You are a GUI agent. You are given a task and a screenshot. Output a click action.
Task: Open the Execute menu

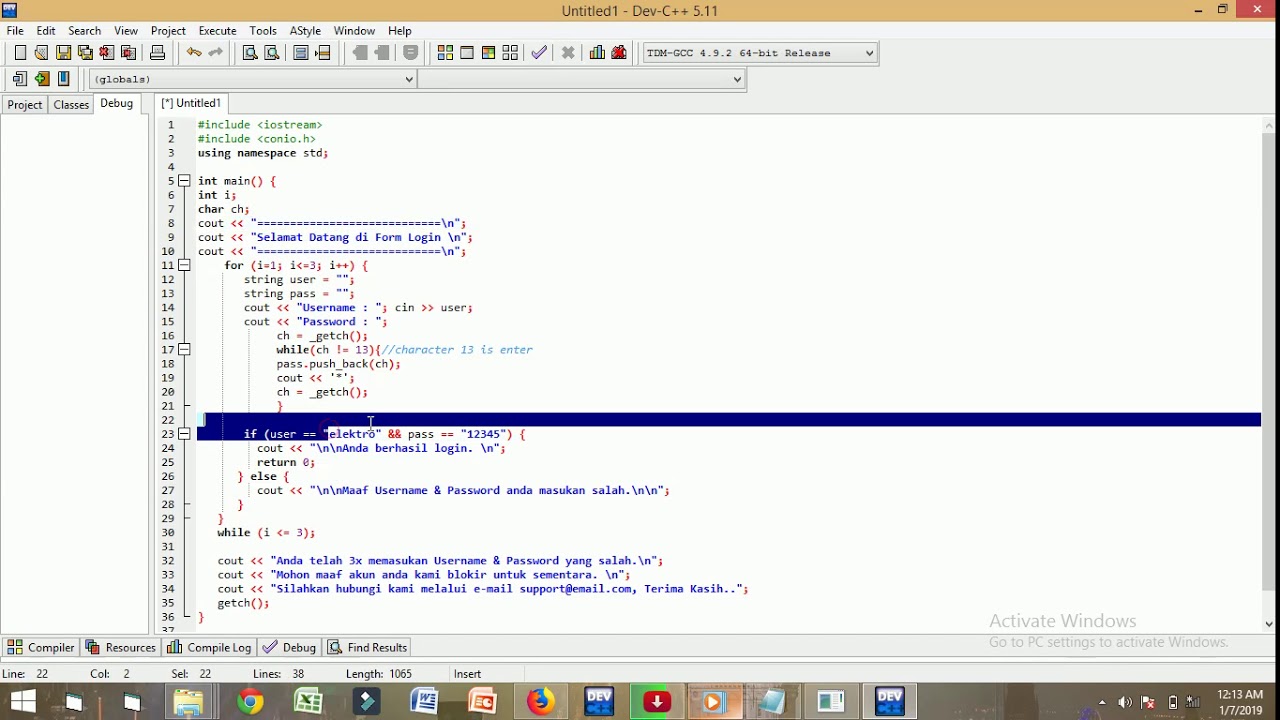point(217,31)
